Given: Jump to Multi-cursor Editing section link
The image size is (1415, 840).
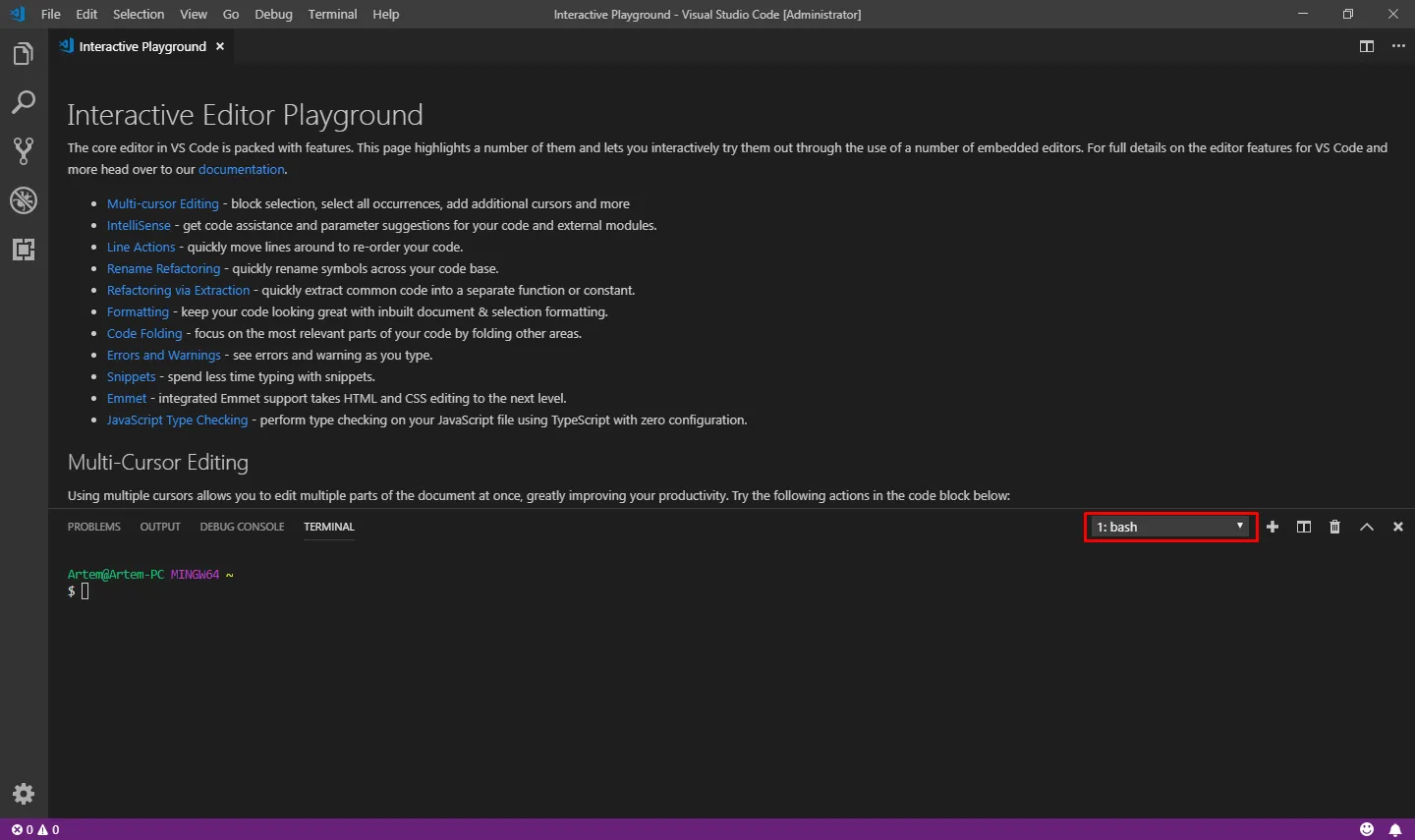Looking at the screenshot, I should click(x=163, y=204).
